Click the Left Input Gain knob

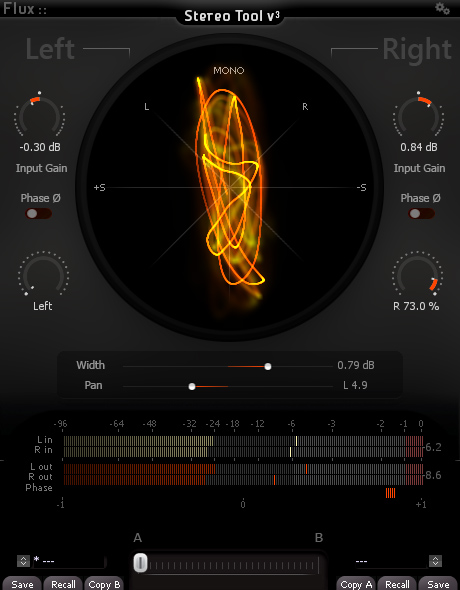pos(39,116)
